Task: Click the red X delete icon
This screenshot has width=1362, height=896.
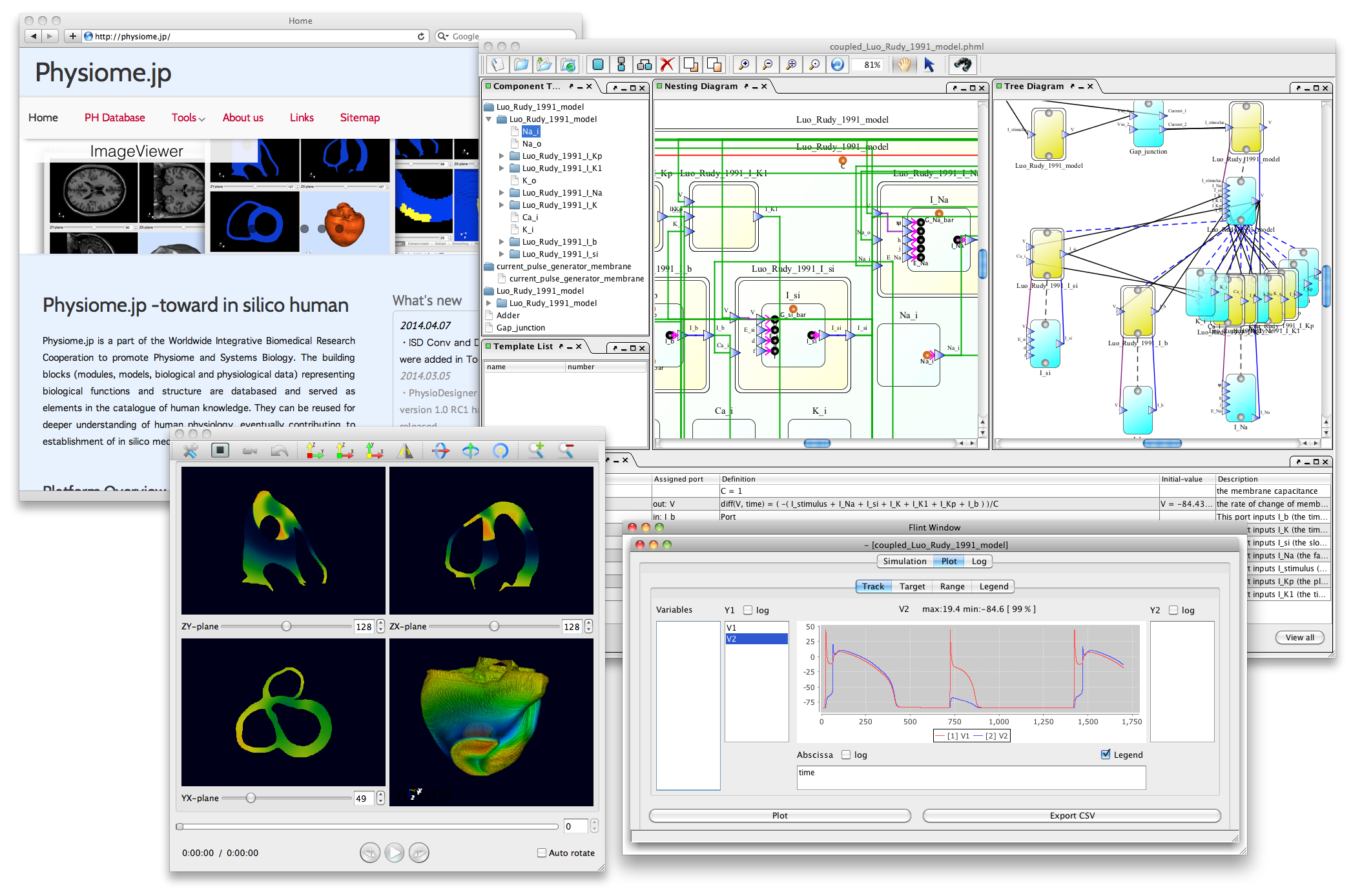Action: click(667, 65)
